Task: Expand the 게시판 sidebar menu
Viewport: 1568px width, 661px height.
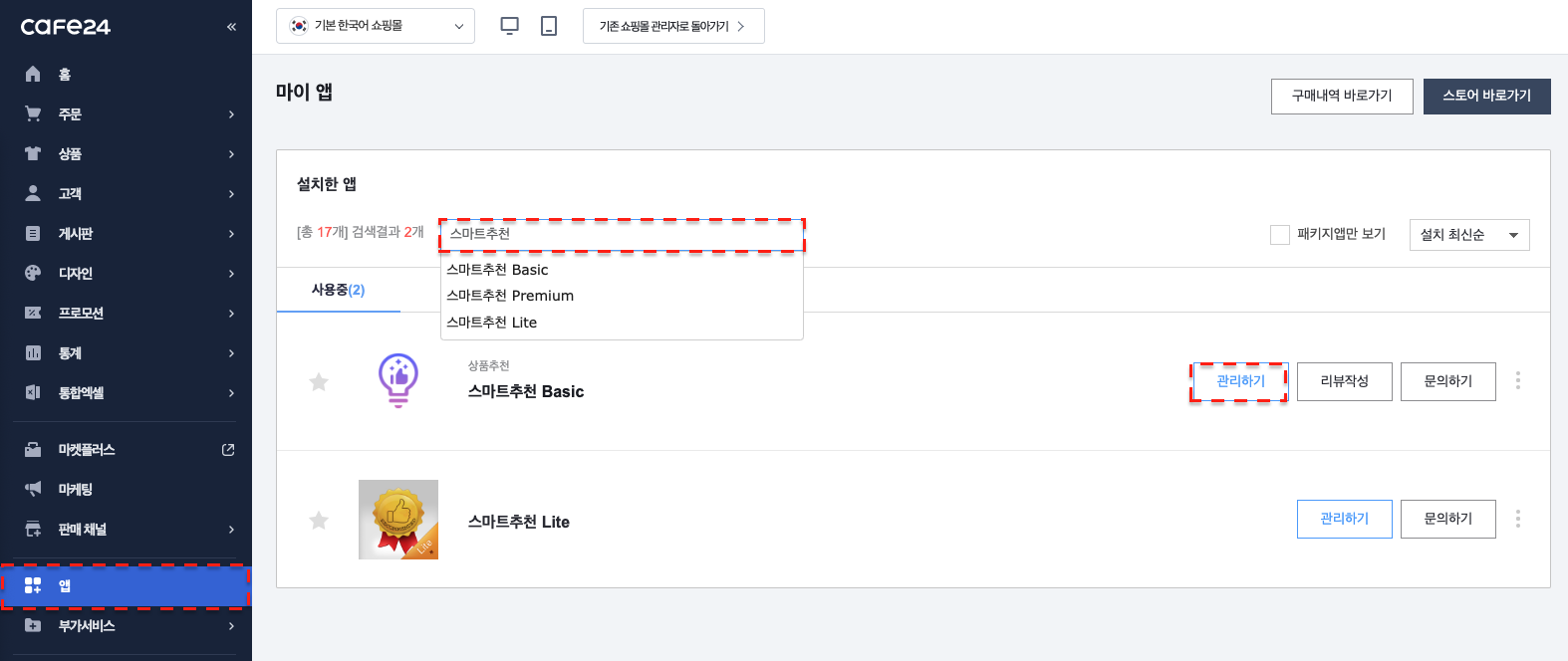Action: coord(231,234)
